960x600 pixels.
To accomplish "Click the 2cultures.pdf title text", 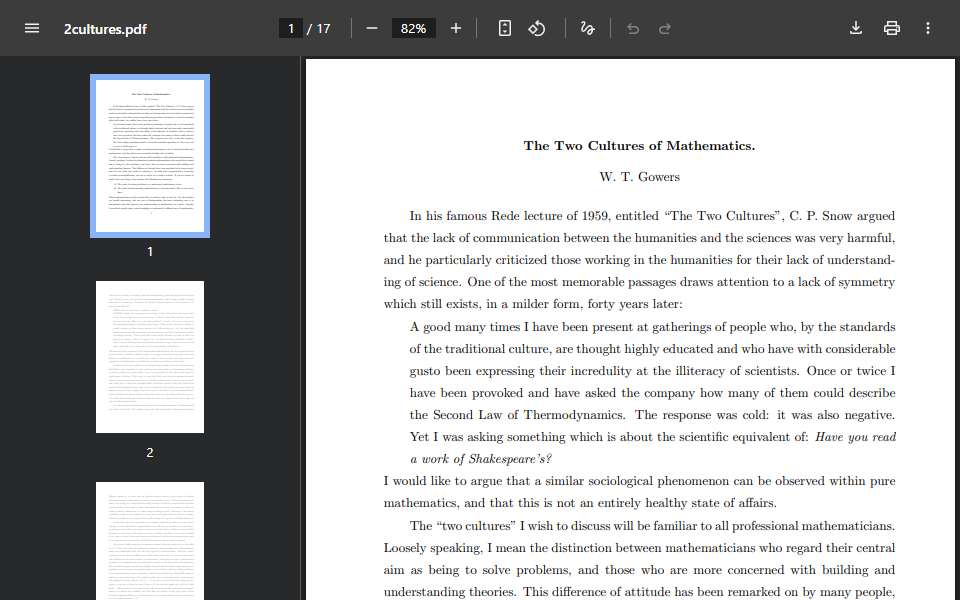I will pos(105,29).
